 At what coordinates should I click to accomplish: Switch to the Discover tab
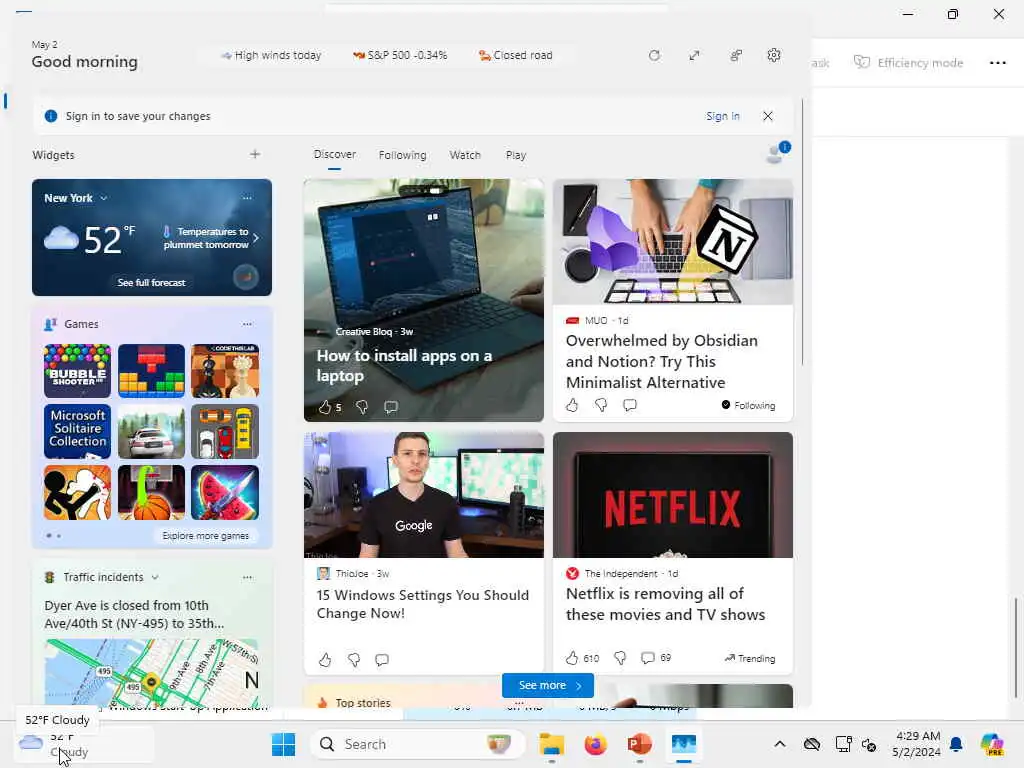click(334, 155)
